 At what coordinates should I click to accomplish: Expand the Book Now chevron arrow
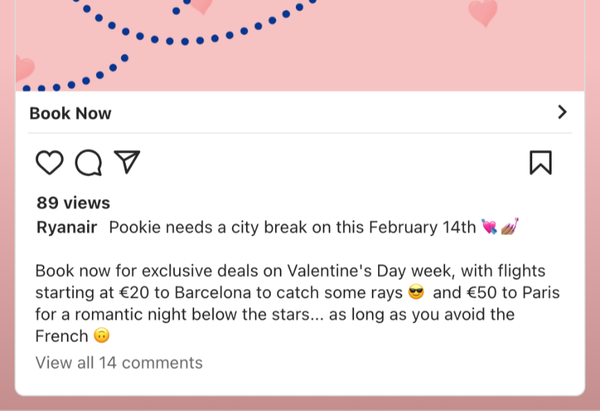[x=562, y=113]
